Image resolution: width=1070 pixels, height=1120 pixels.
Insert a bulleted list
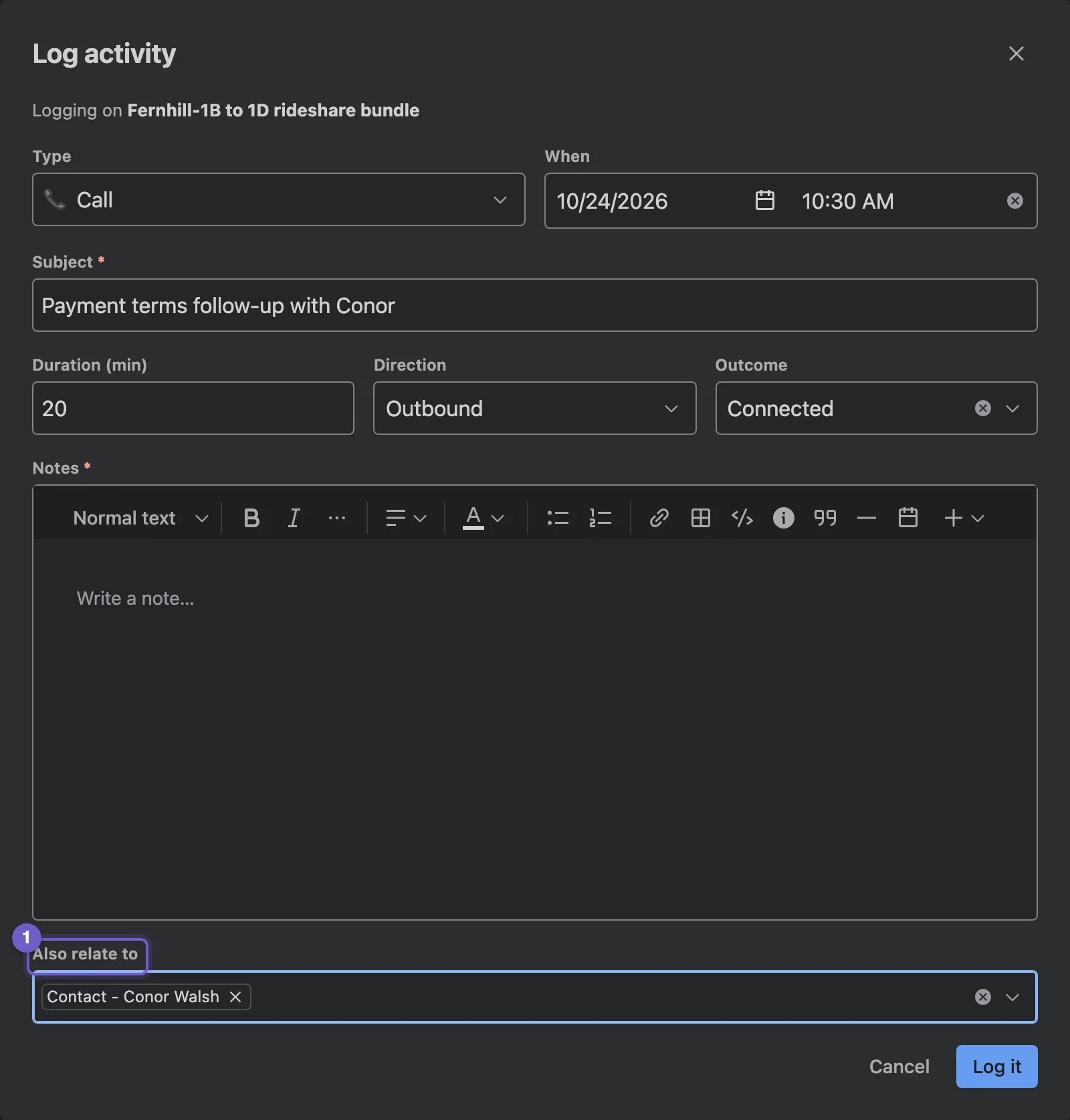(x=558, y=518)
